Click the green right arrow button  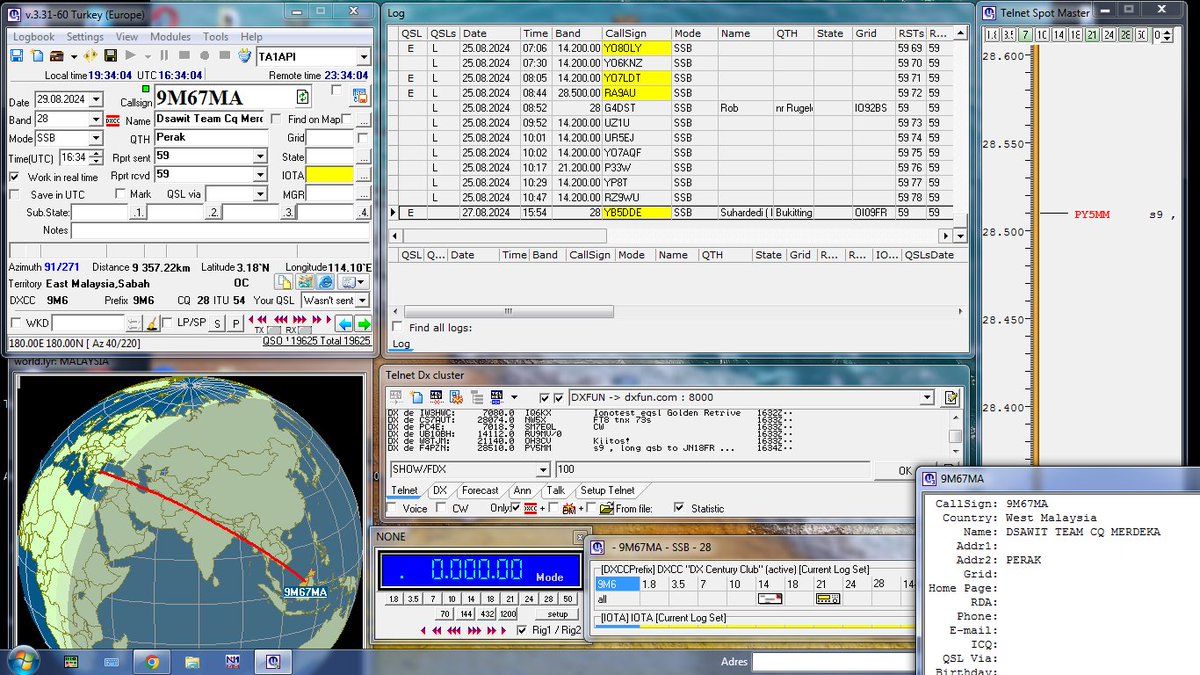click(363, 324)
